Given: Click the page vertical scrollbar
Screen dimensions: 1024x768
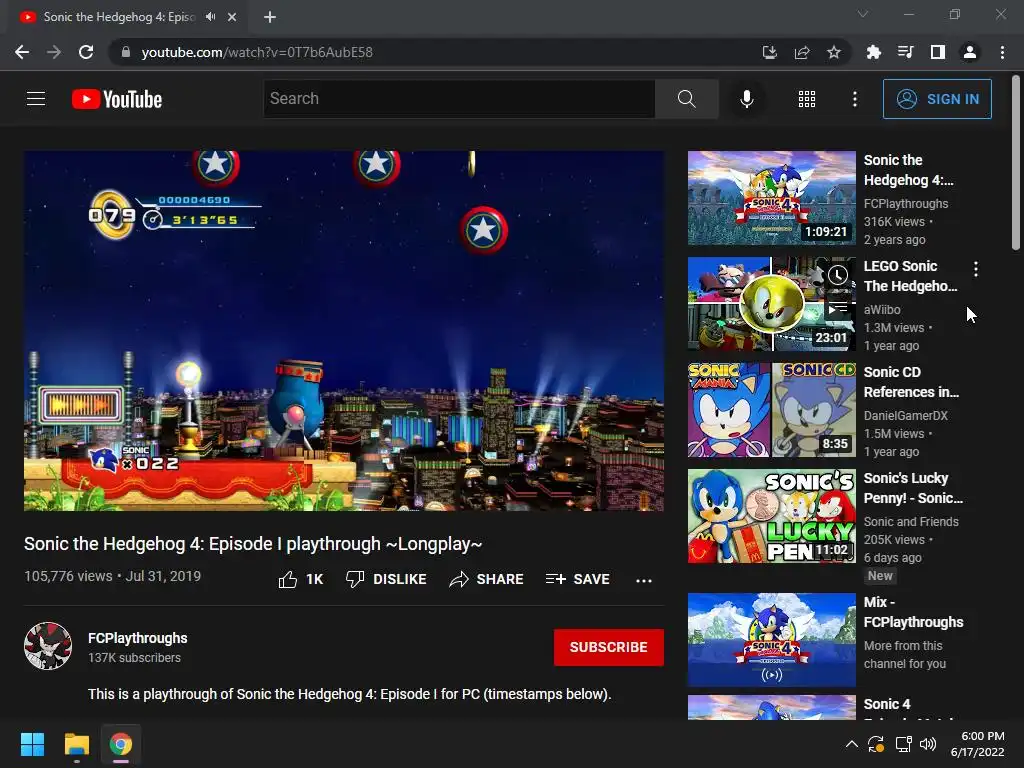Looking at the screenshot, I should pos(1016,163).
